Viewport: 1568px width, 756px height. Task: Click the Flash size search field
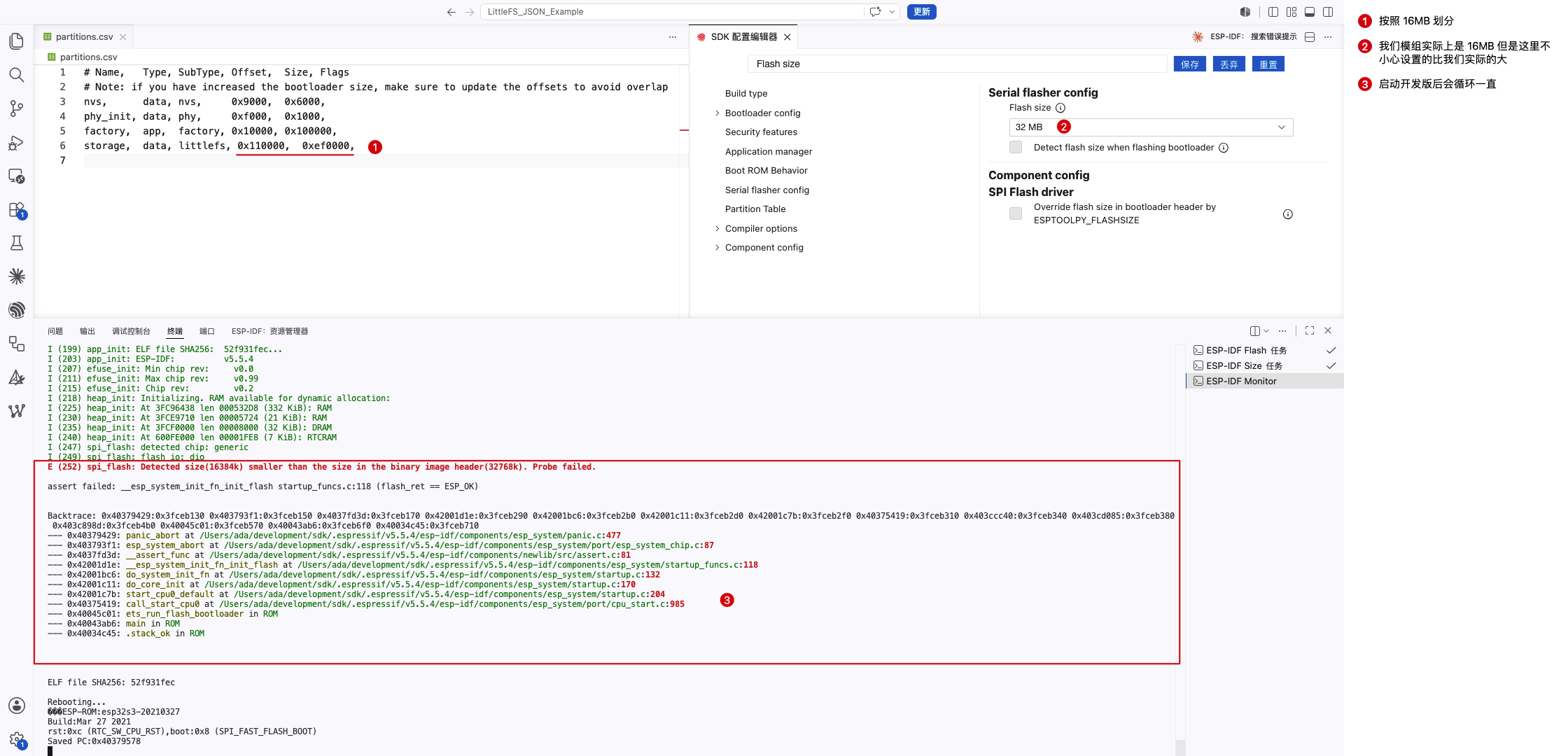957,64
